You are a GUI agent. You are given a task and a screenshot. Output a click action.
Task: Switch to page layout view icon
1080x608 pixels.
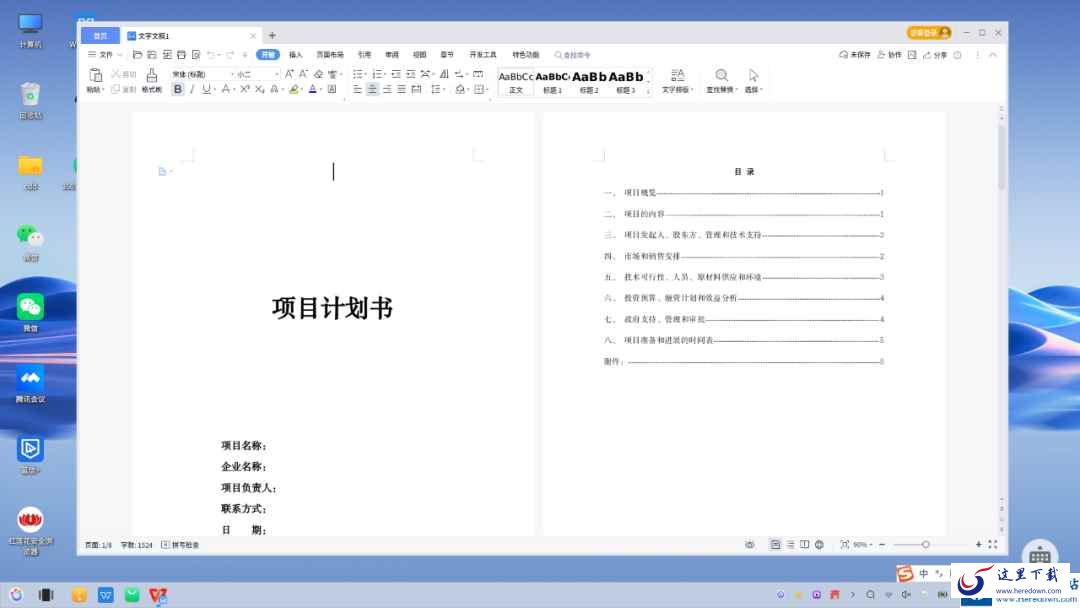point(776,545)
